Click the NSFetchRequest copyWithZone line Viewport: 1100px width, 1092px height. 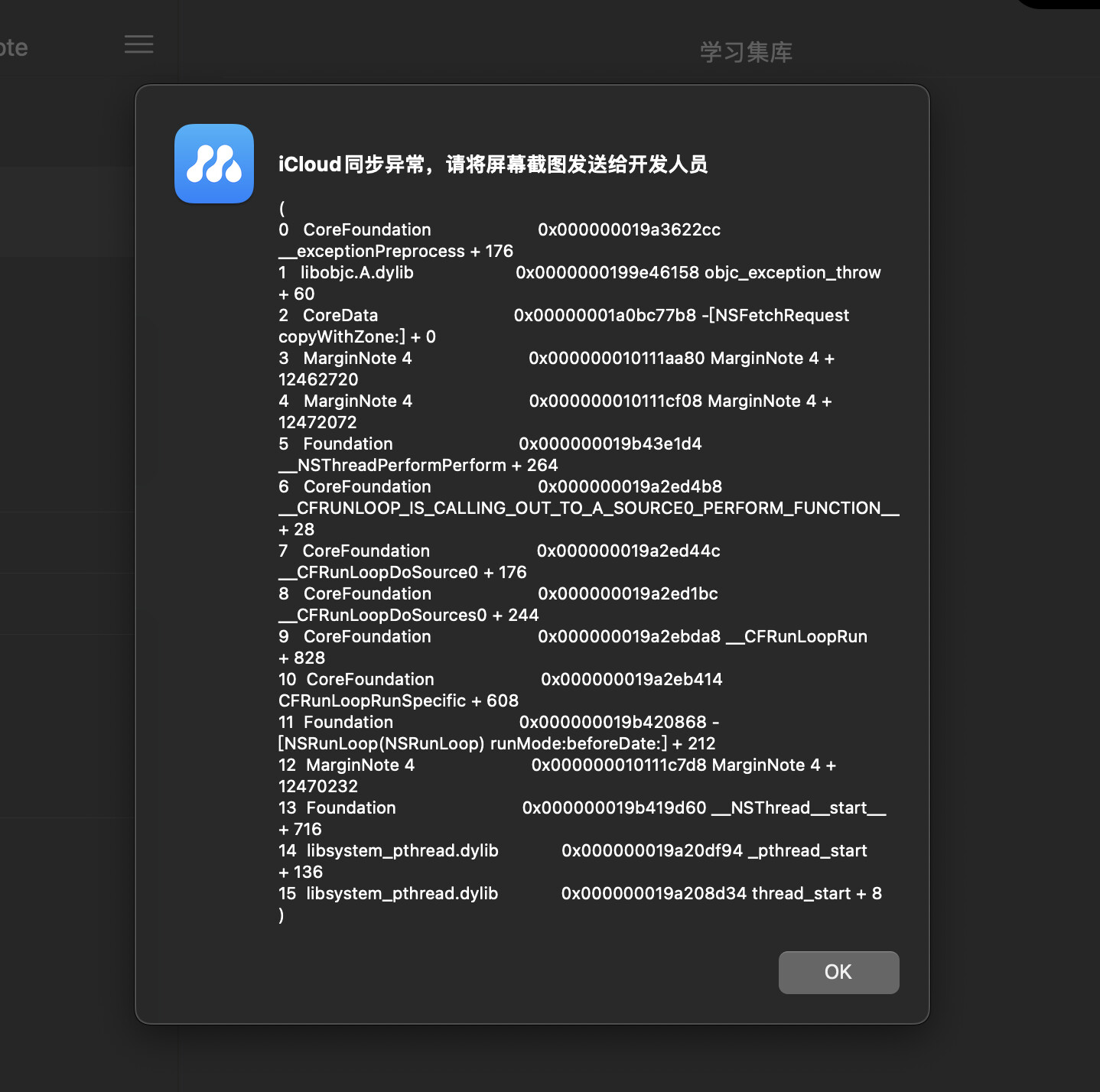(x=779, y=316)
